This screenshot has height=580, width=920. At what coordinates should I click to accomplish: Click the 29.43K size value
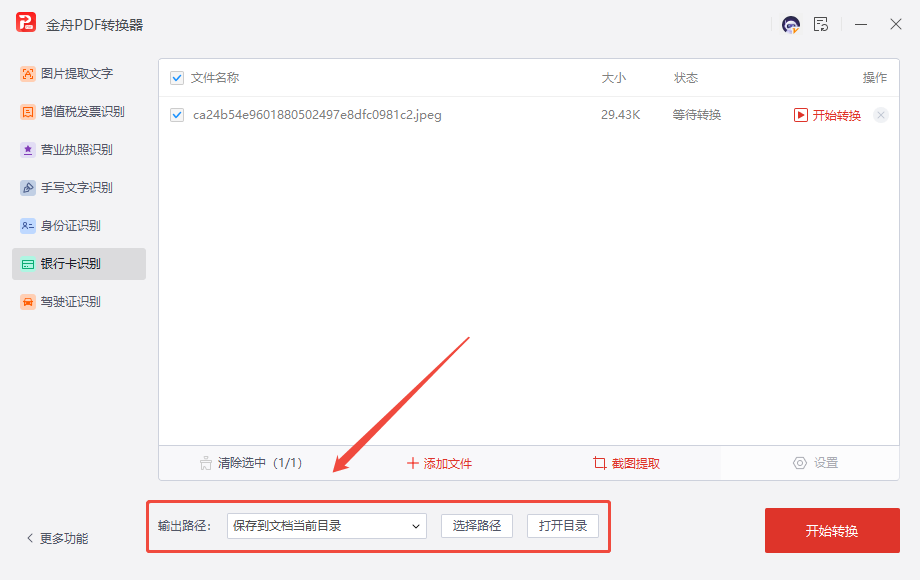pyautogui.click(x=620, y=115)
